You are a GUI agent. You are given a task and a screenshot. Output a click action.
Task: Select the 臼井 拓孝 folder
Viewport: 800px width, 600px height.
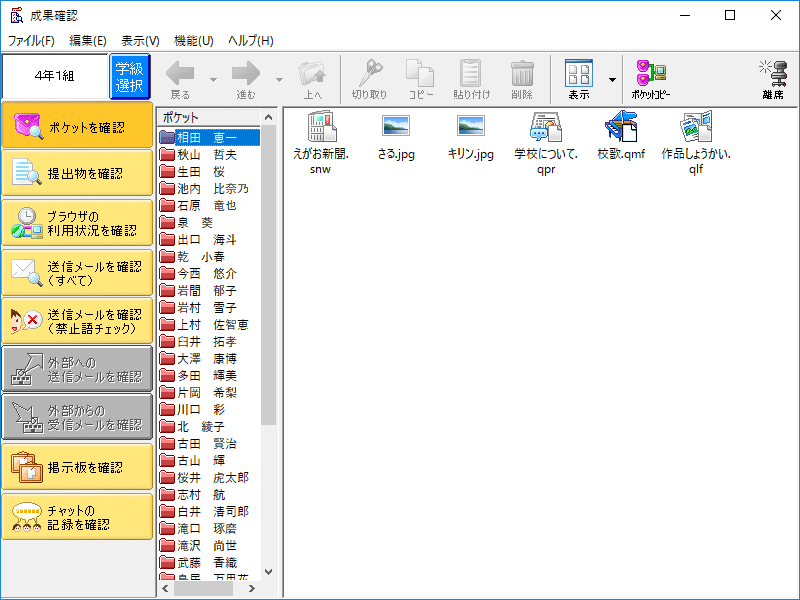(x=198, y=342)
